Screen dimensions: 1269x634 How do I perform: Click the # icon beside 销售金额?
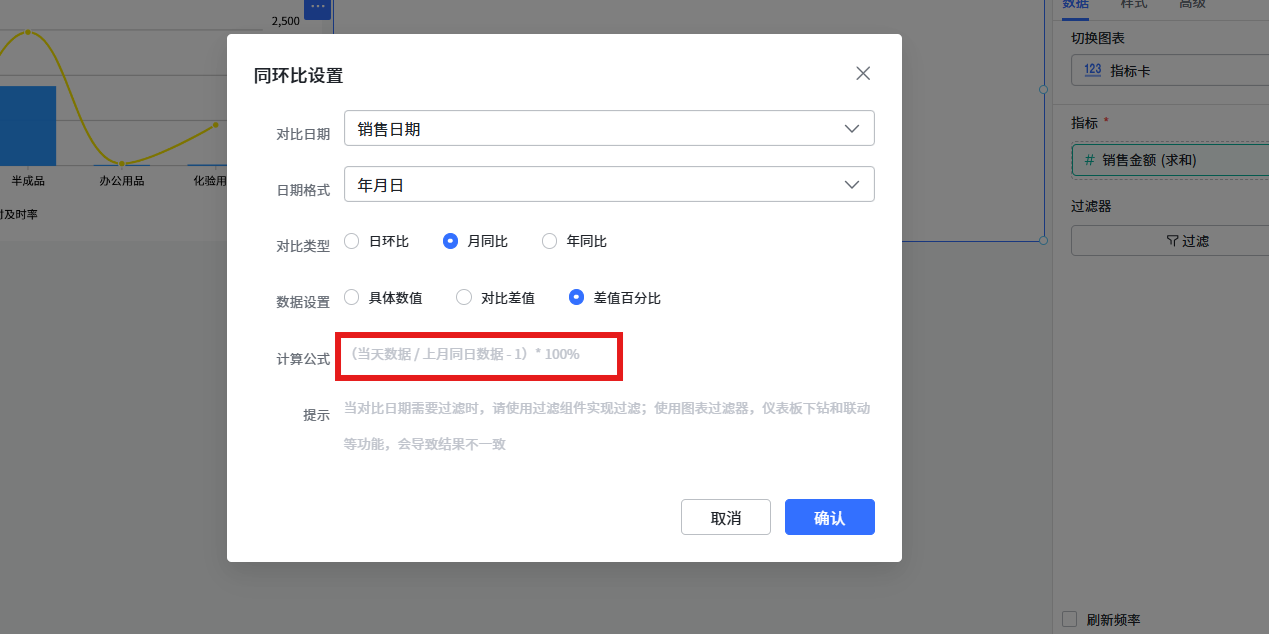pyautogui.click(x=1089, y=160)
